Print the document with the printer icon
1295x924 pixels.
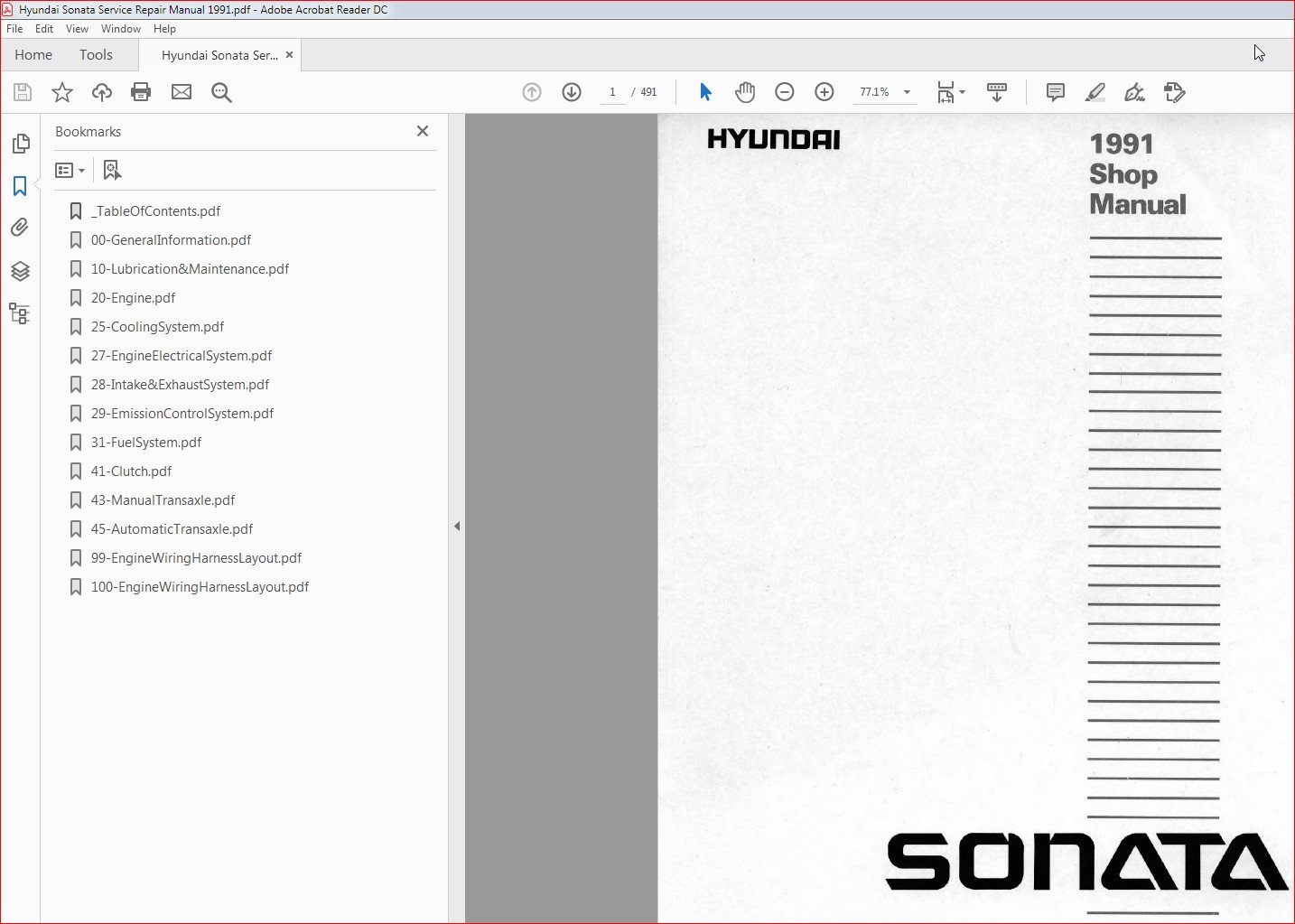141,92
